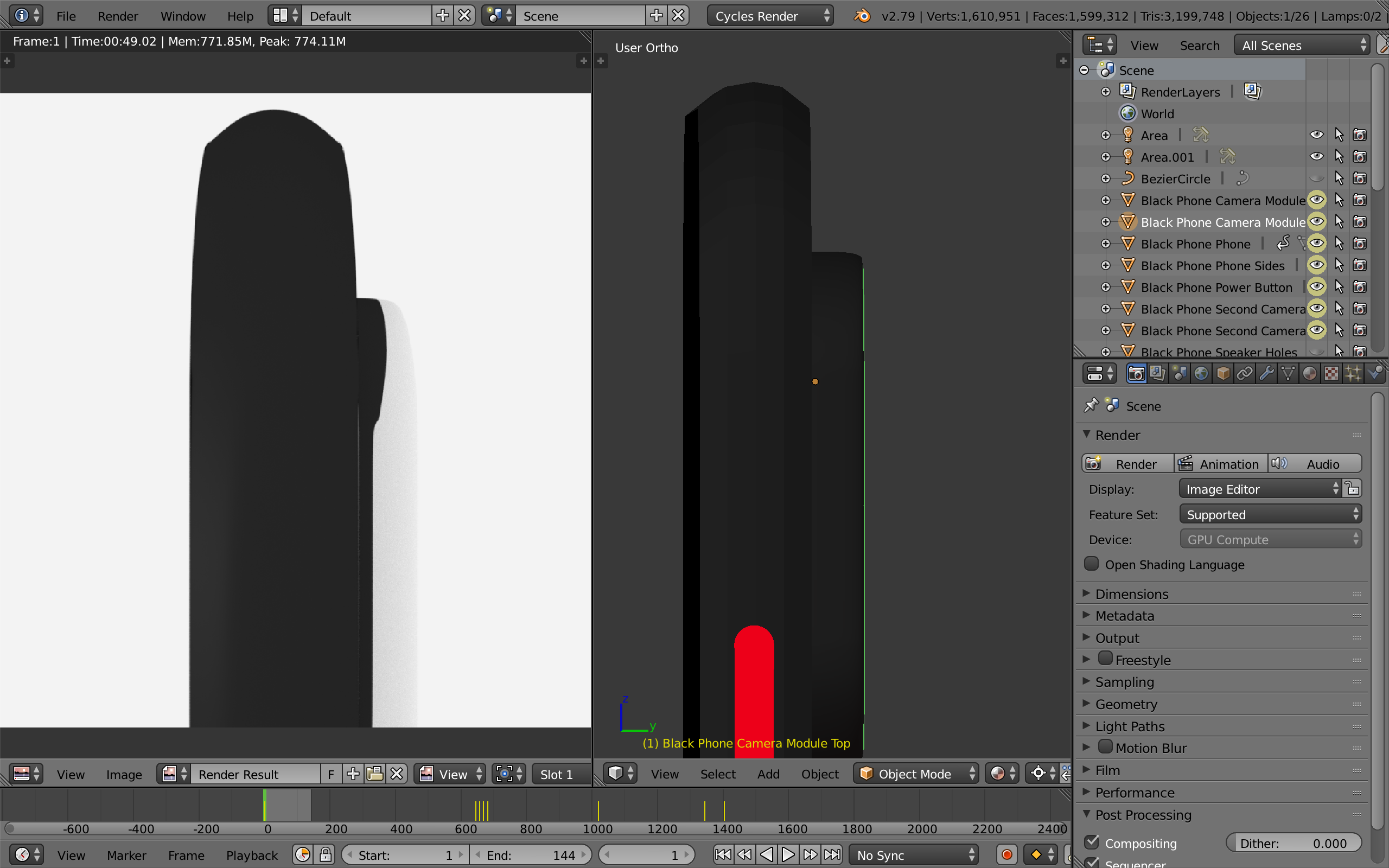1389x868 pixels.
Task: Open the Cycles Render engine dropdown
Action: click(x=770, y=16)
